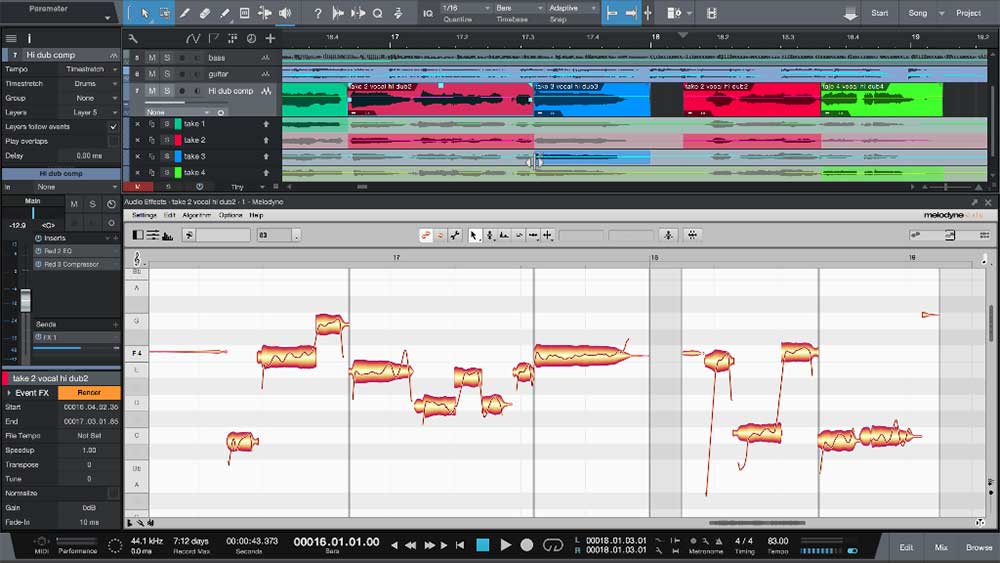Uncheck Layers follow events checkbox

tap(113, 127)
